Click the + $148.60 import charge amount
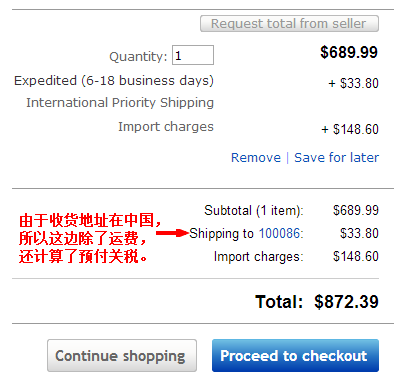The height and width of the screenshot is (385, 399). [350, 129]
